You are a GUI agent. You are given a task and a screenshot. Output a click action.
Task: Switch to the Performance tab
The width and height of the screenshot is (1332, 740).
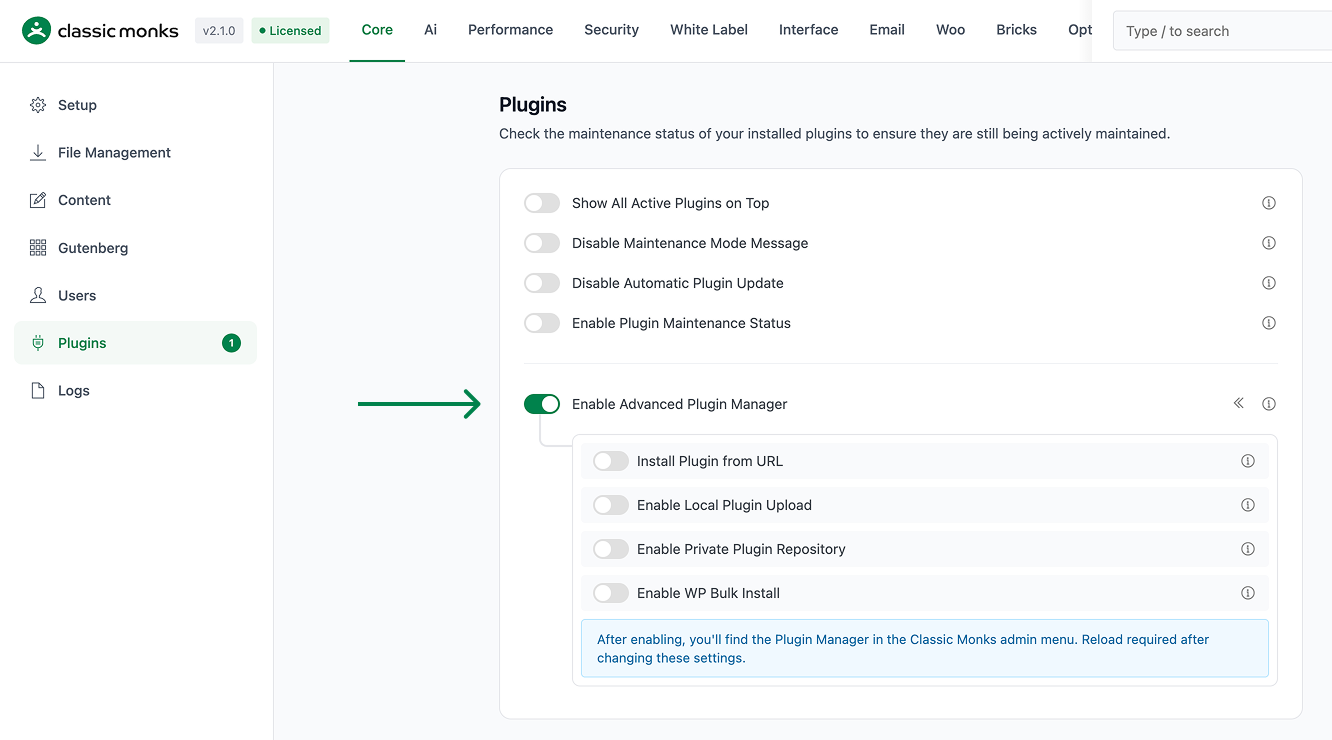coord(510,30)
